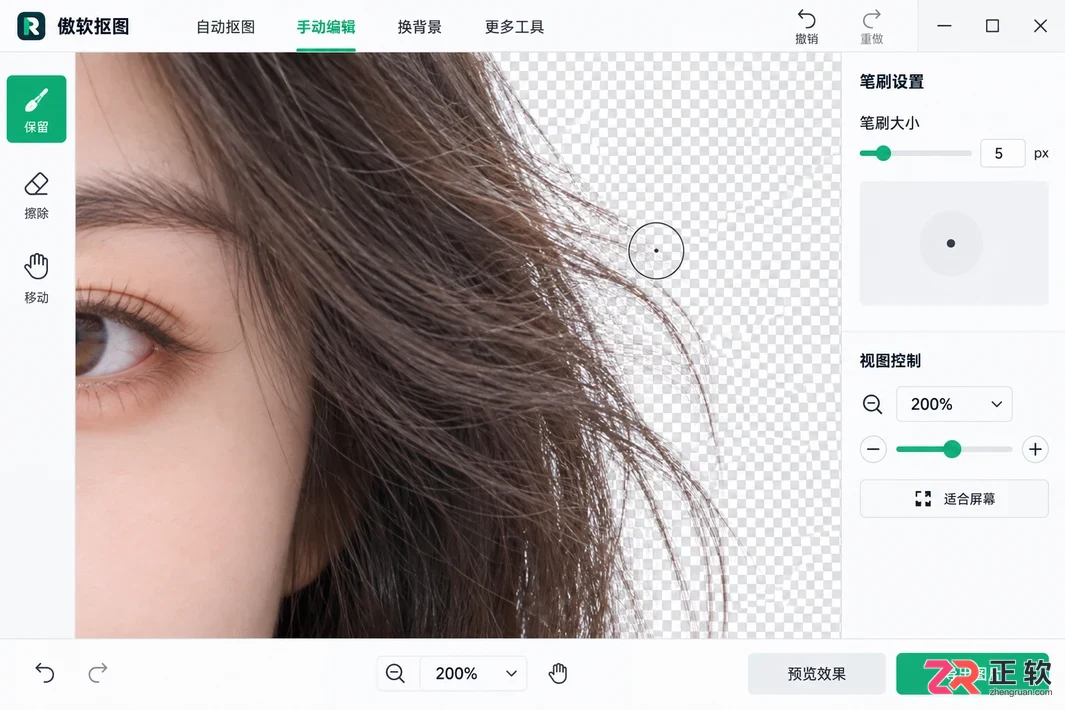This screenshot has width=1065, height=710.
Task: Open the bottom toolbar 200% zoom dropdown
Action: (x=473, y=673)
